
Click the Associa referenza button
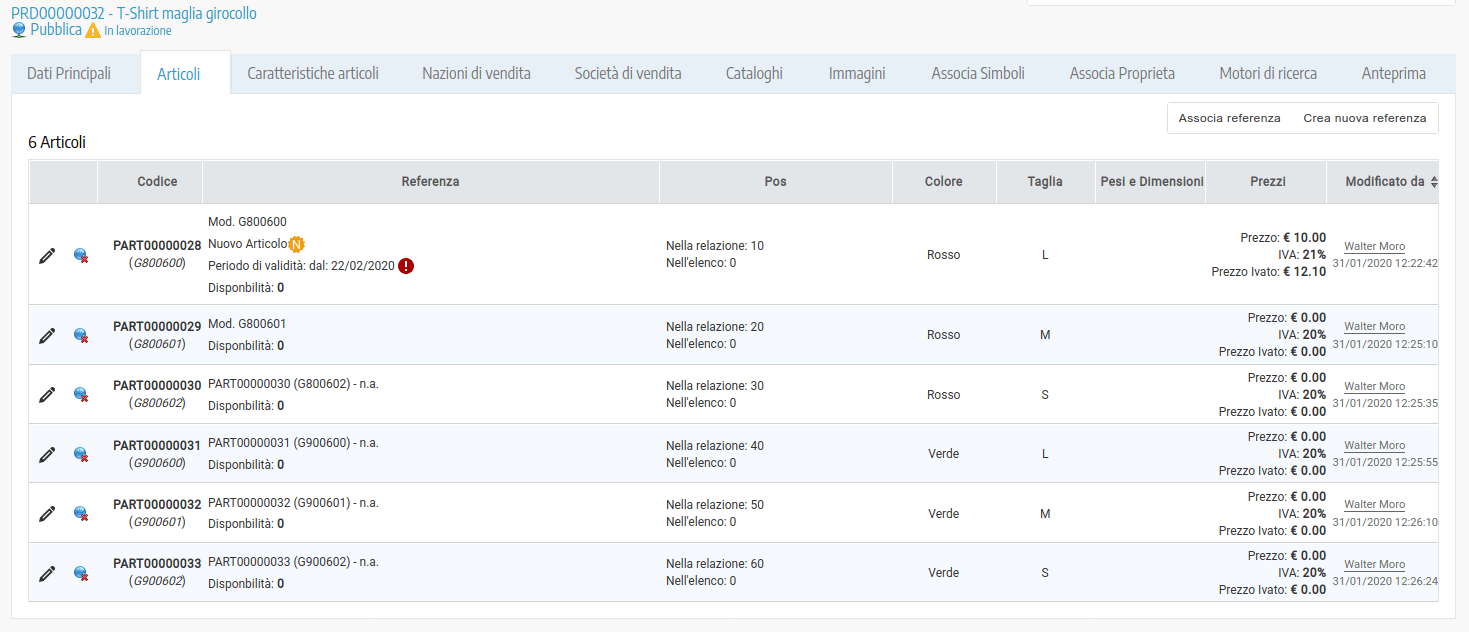[x=1229, y=118]
